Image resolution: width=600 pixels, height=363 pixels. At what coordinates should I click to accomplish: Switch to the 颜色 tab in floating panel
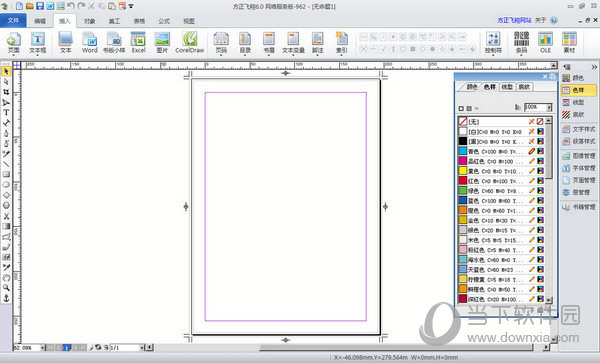(x=471, y=87)
